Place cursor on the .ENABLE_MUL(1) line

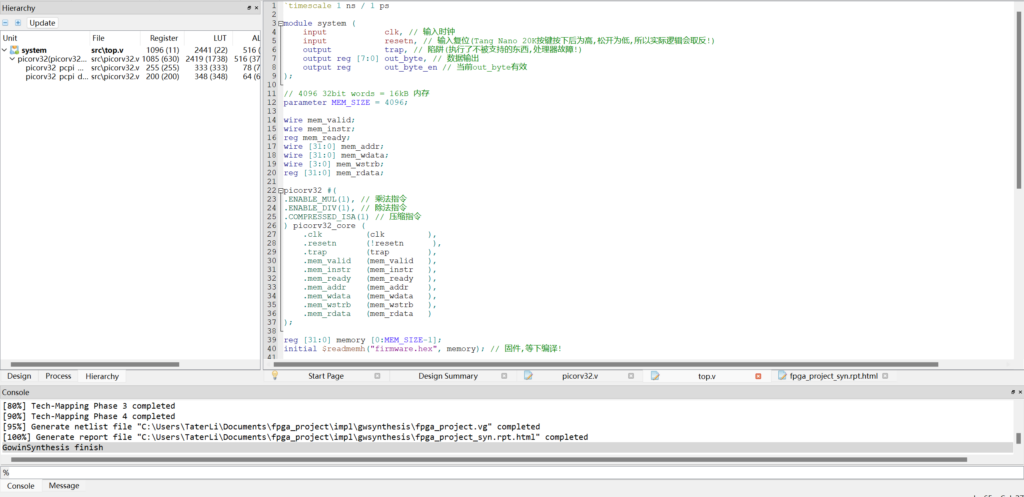pyautogui.click(x=346, y=199)
